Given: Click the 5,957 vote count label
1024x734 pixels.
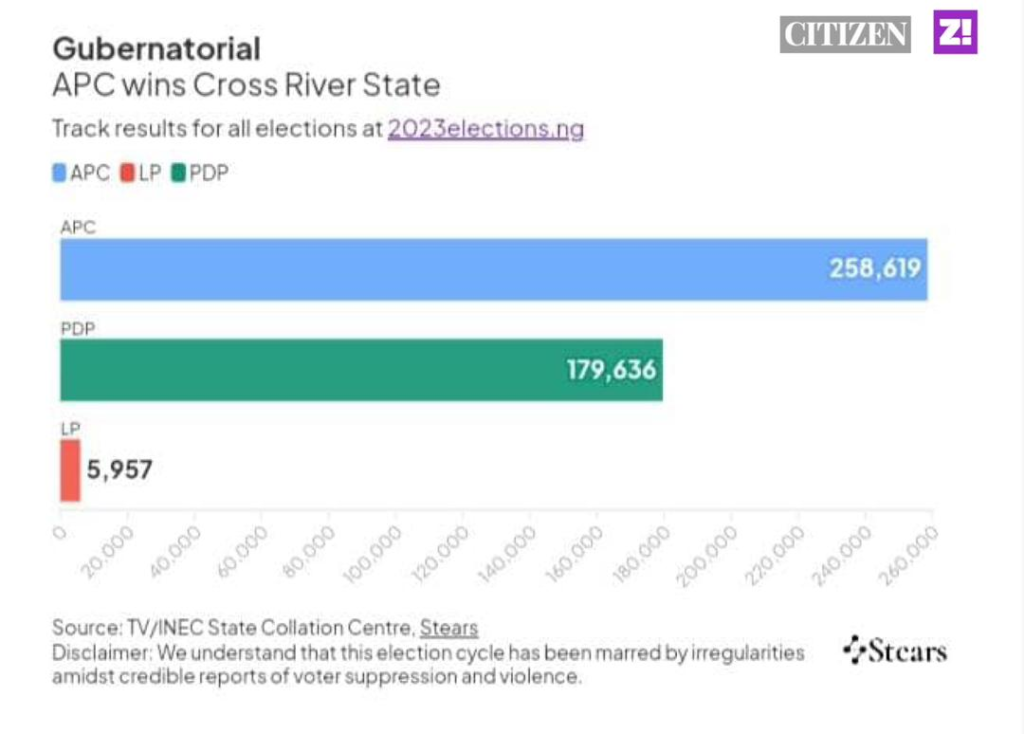Looking at the screenshot, I should coord(120,469).
